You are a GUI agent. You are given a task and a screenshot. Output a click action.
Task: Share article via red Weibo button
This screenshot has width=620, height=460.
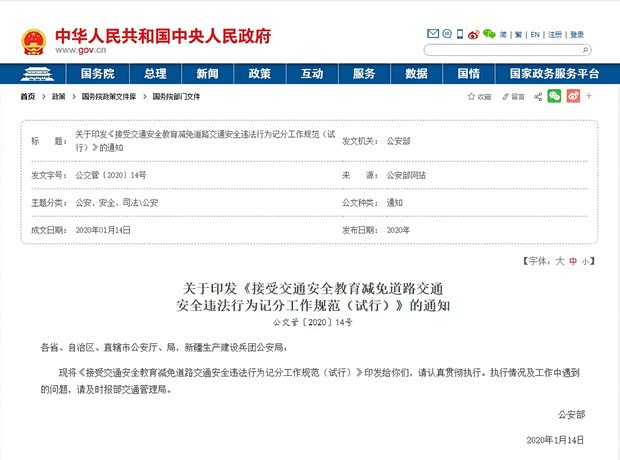coord(573,96)
